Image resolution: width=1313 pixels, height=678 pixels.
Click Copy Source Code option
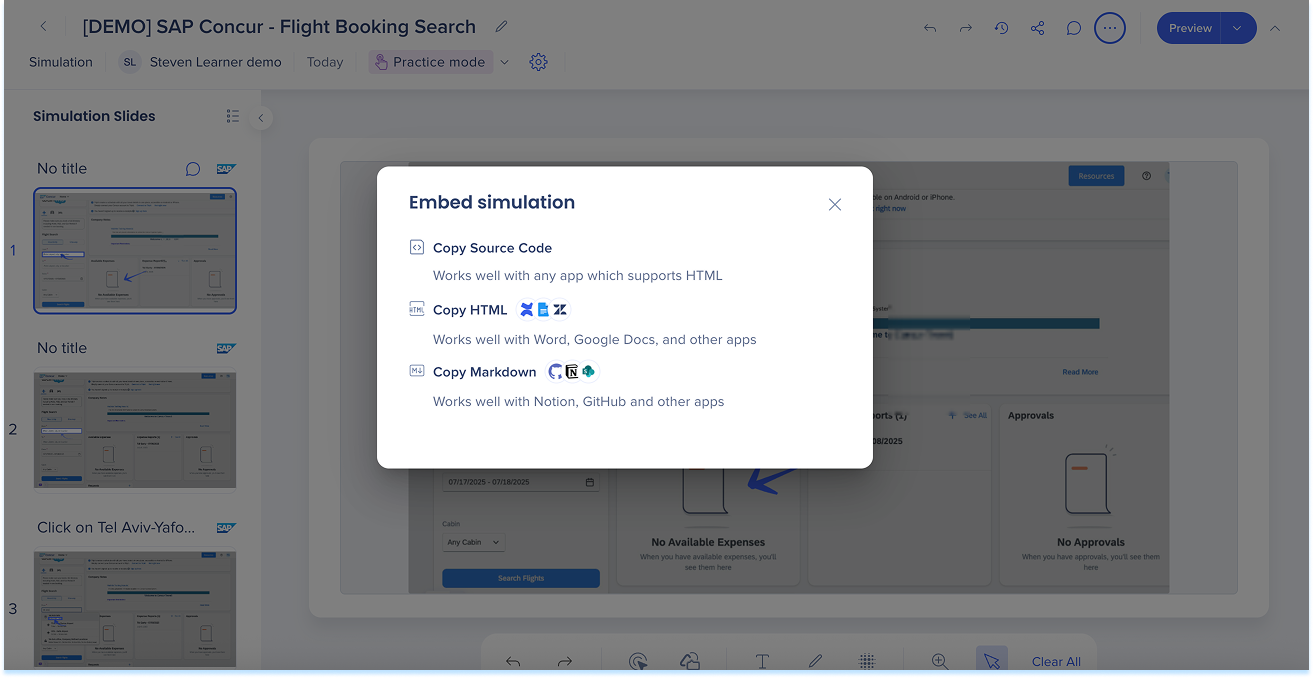click(492, 248)
